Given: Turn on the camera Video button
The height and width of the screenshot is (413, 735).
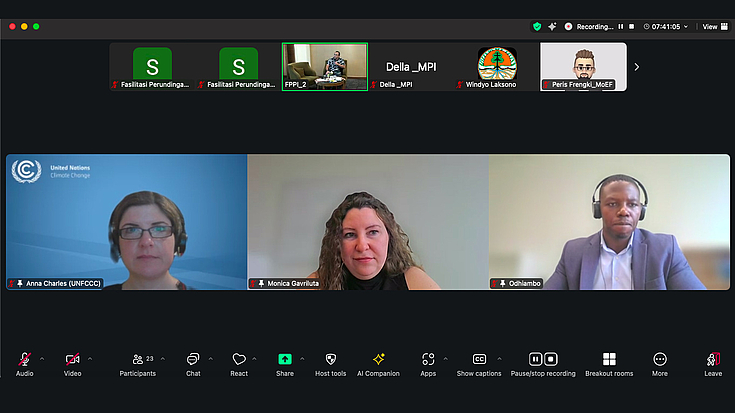Looking at the screenshot, I should 72,360.
